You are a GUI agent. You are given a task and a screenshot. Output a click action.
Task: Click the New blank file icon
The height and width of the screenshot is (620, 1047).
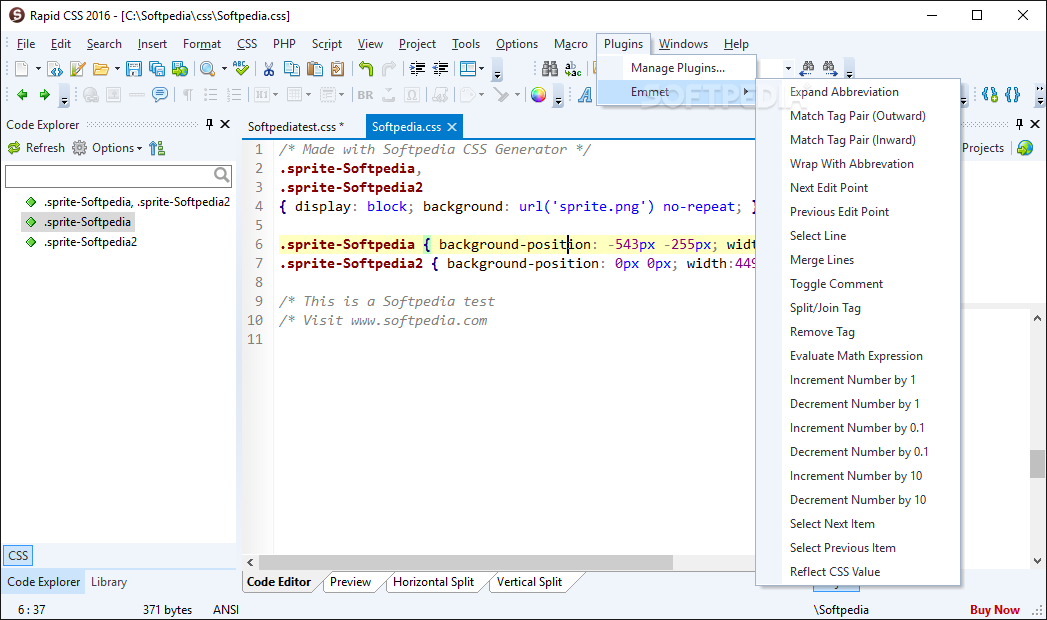[x=21, y=69]
